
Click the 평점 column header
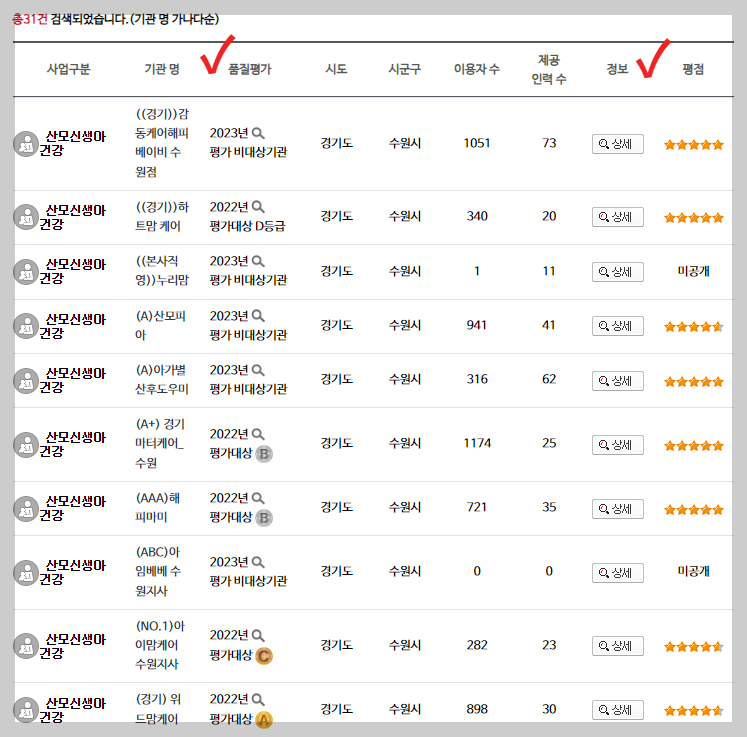tap(693, 69)
